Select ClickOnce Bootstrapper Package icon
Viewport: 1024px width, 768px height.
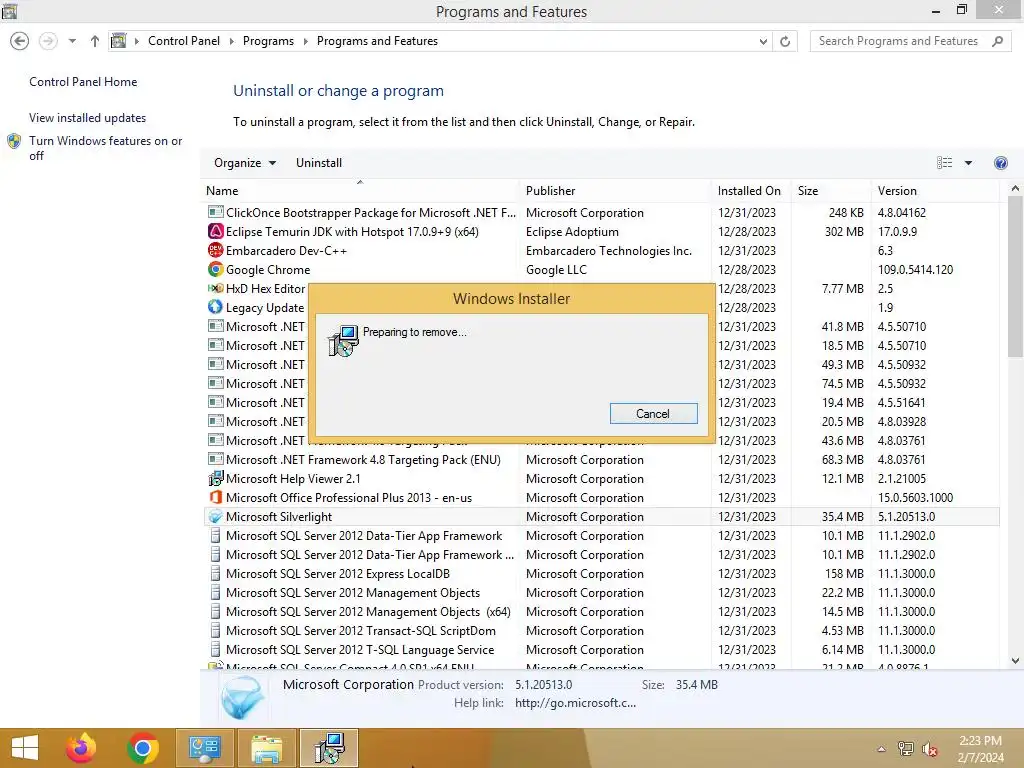216,212
